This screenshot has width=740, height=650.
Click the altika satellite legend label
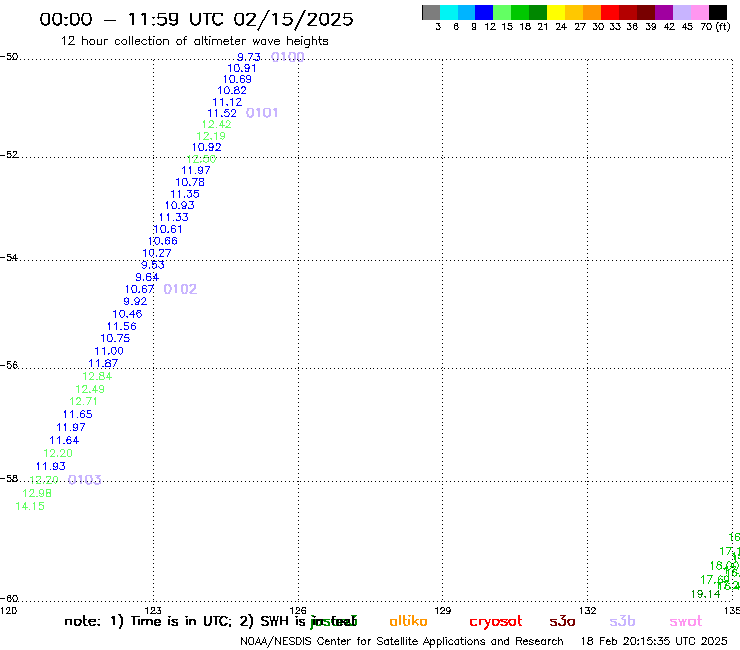(408, 621)
